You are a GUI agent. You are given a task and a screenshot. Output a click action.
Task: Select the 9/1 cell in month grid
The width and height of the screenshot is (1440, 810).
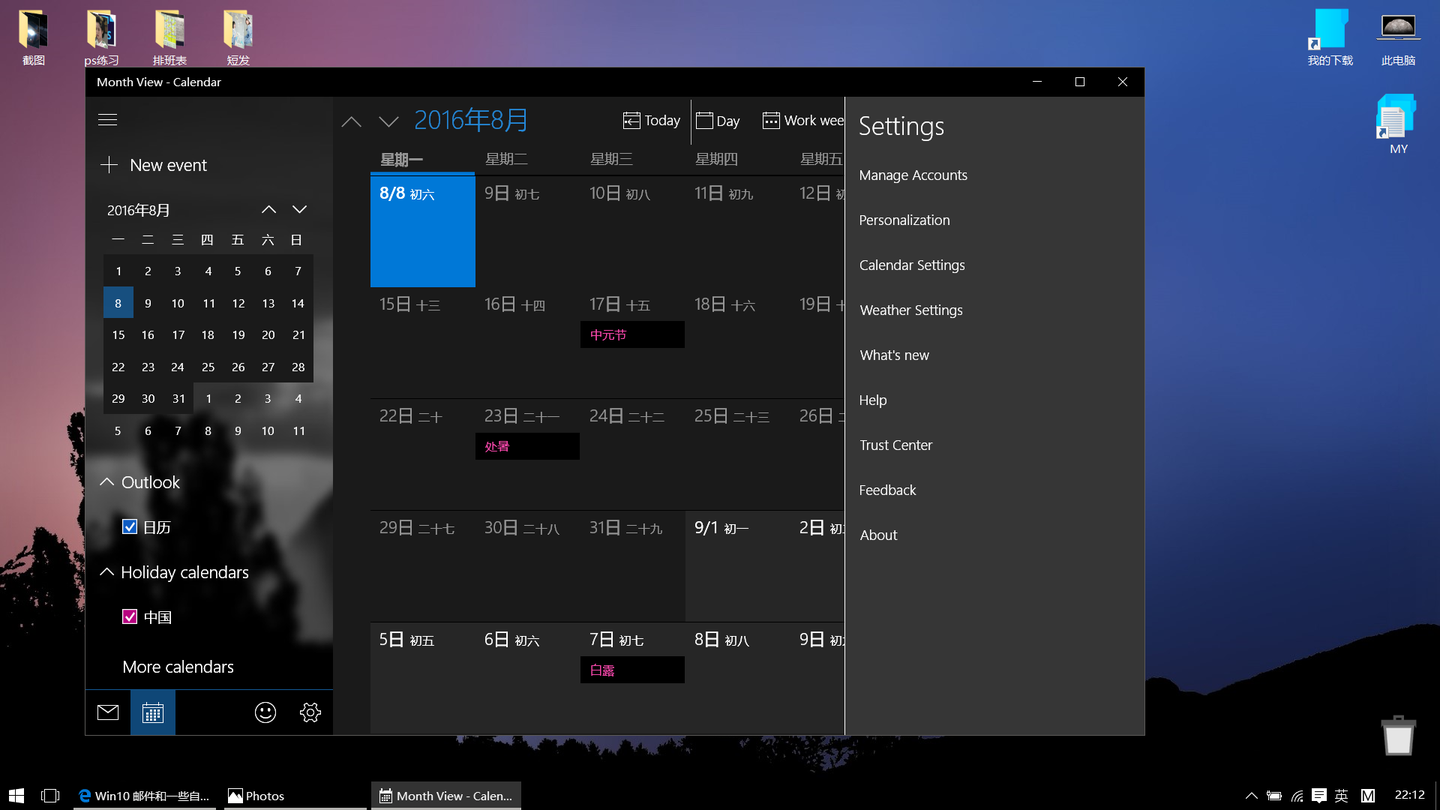(737, 566)
